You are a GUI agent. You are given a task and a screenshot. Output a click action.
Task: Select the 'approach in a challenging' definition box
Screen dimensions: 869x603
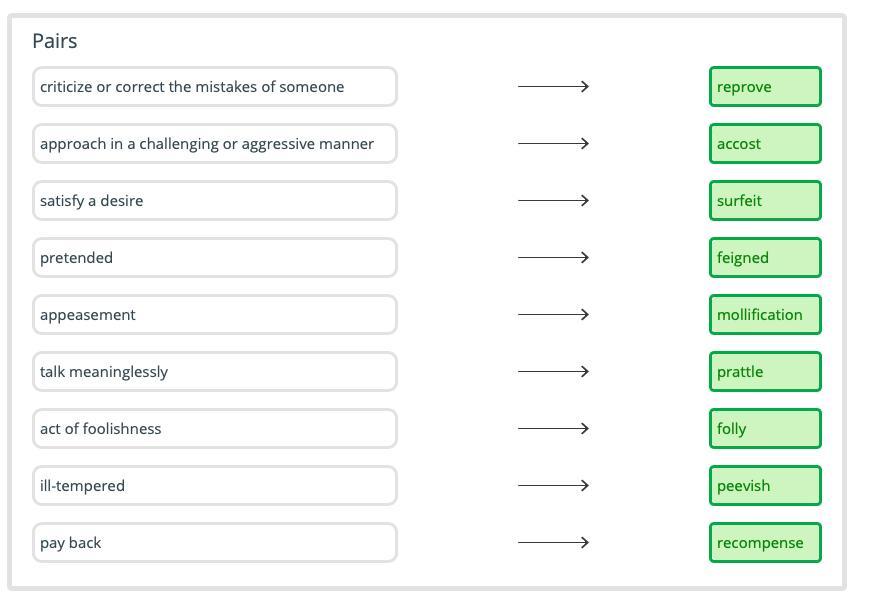point(215,144)
